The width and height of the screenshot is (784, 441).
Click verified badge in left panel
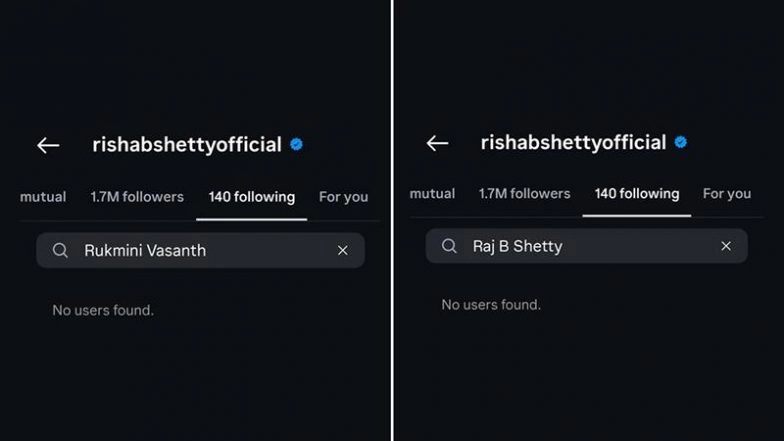tap(297, 145)
